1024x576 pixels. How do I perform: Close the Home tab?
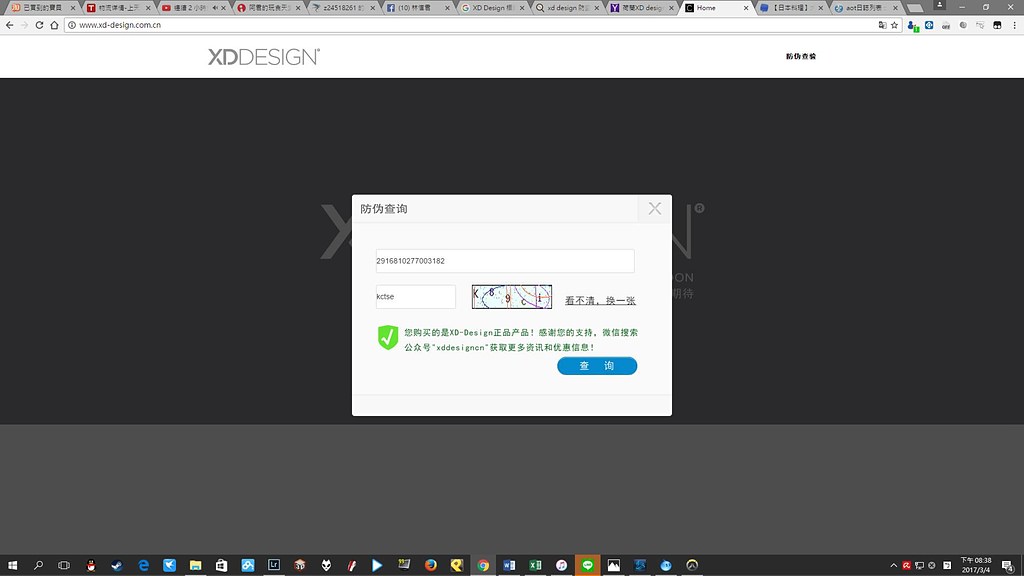(746, 8)
